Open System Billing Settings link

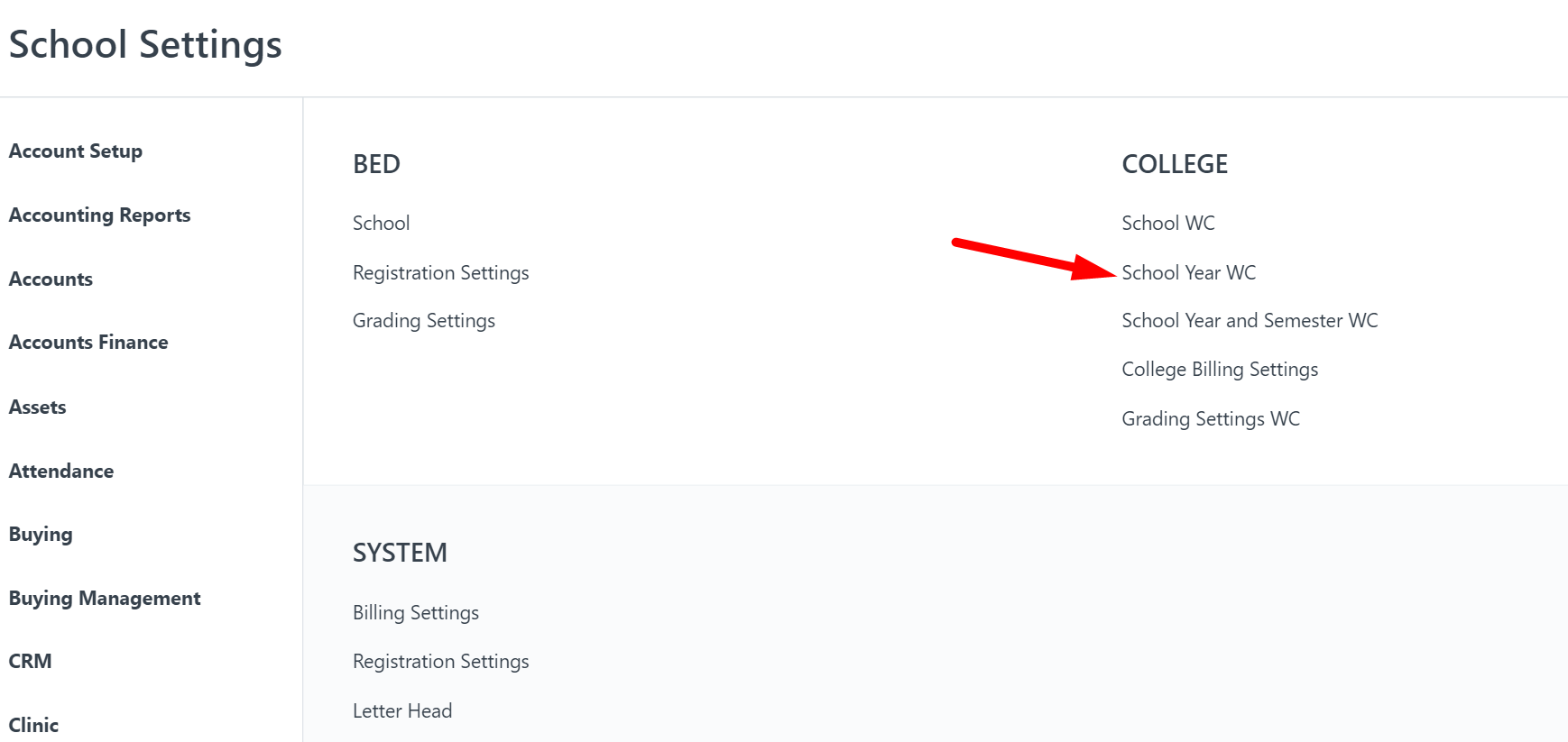[x=415, y=613]
